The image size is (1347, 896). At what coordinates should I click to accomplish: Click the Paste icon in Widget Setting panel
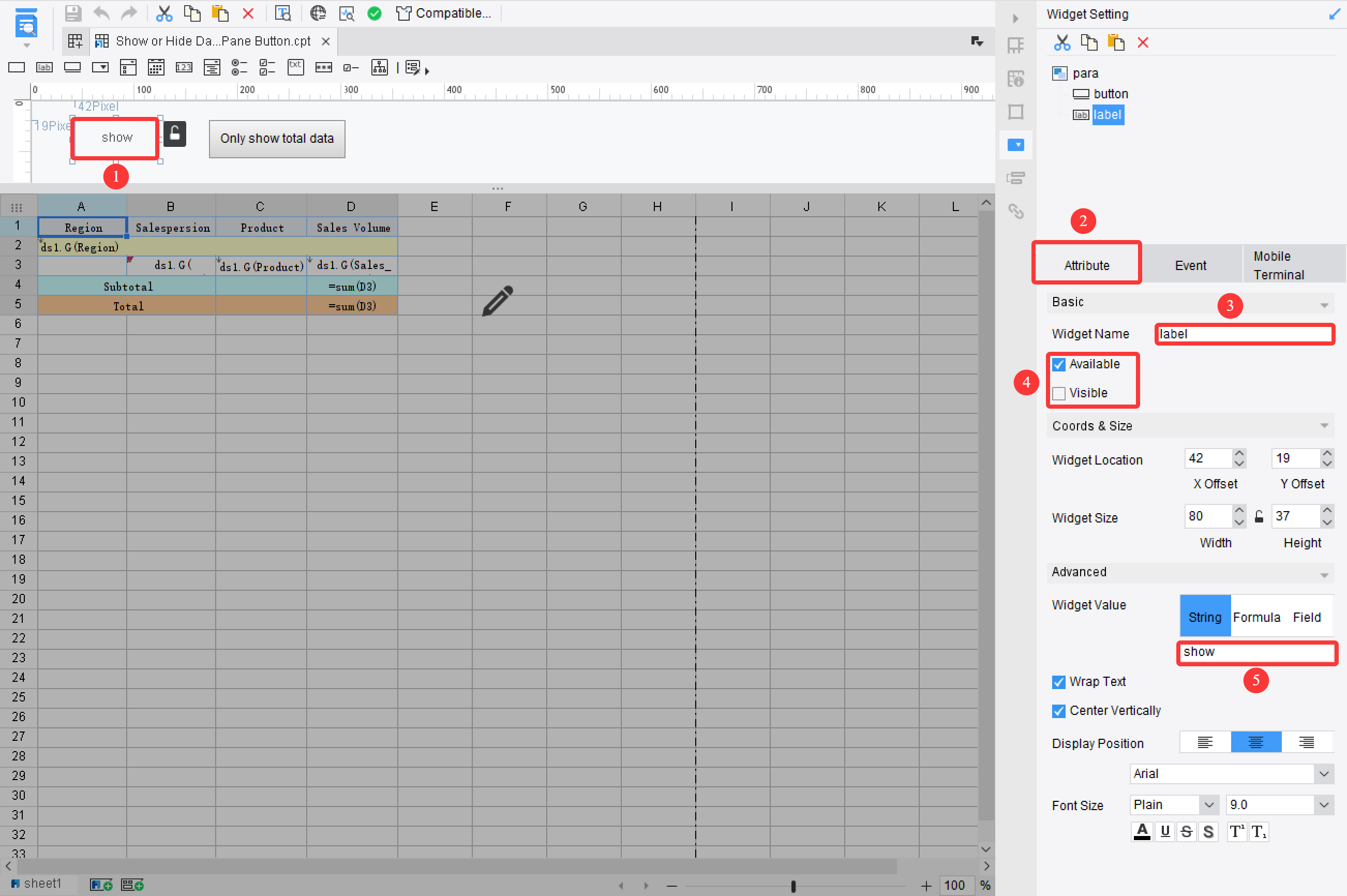coord(1116,42)
